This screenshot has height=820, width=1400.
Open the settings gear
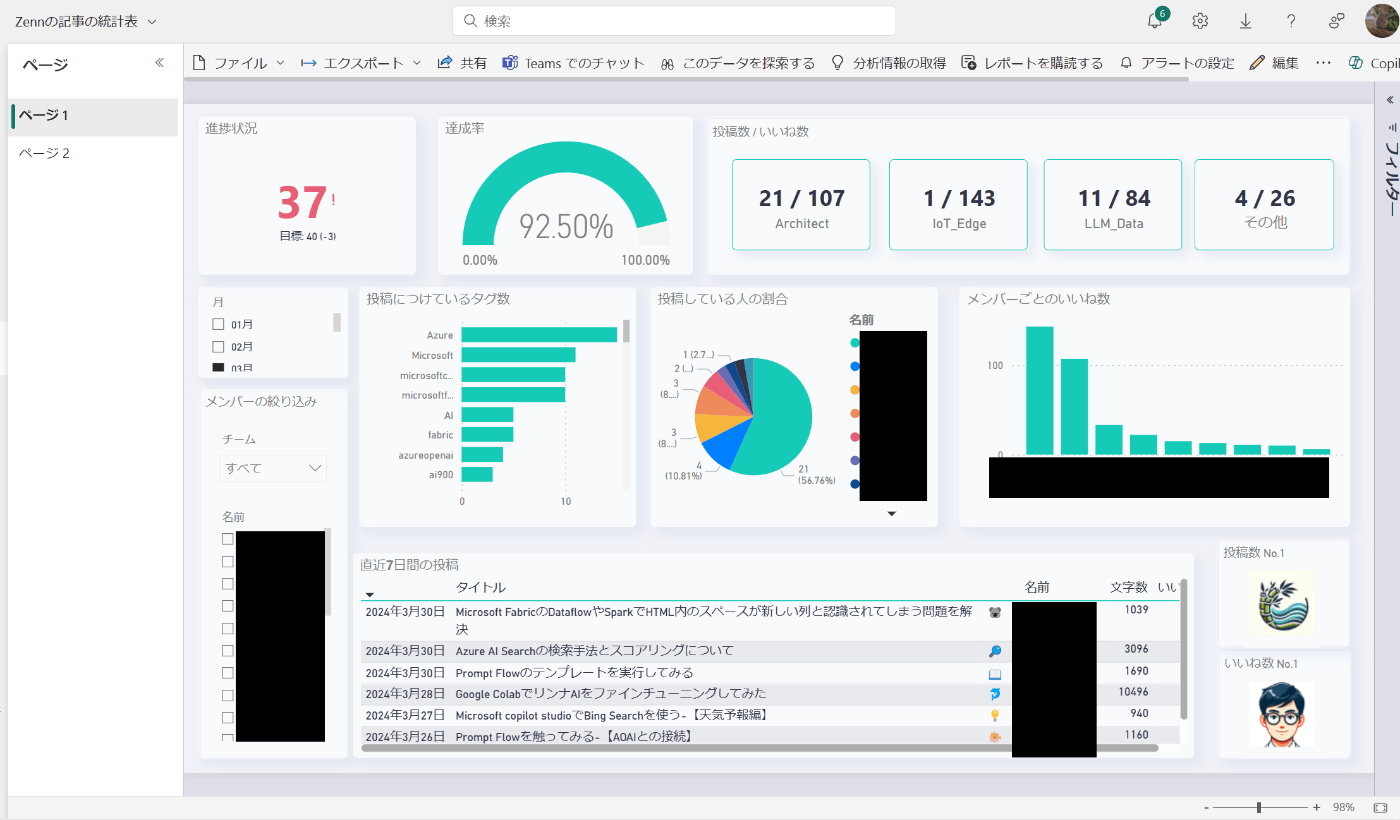tap(1200, 21)
